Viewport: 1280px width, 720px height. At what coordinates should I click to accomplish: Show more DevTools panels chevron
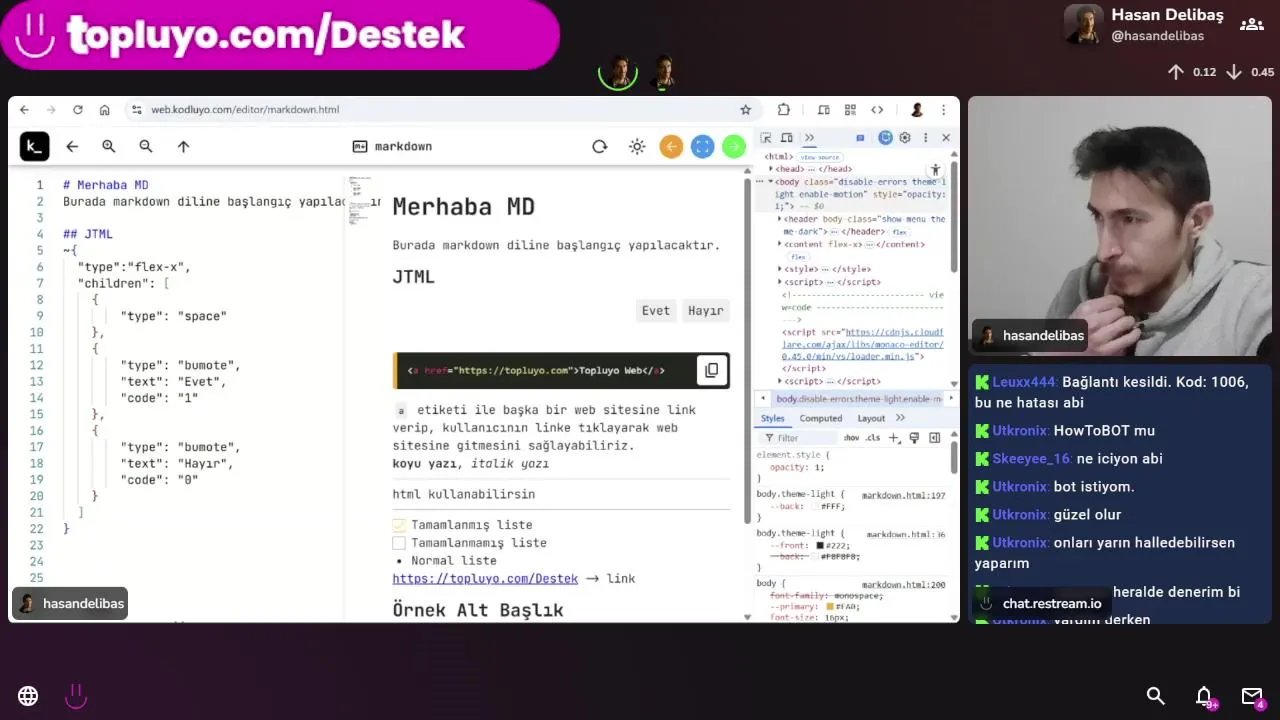pos(809,138)
